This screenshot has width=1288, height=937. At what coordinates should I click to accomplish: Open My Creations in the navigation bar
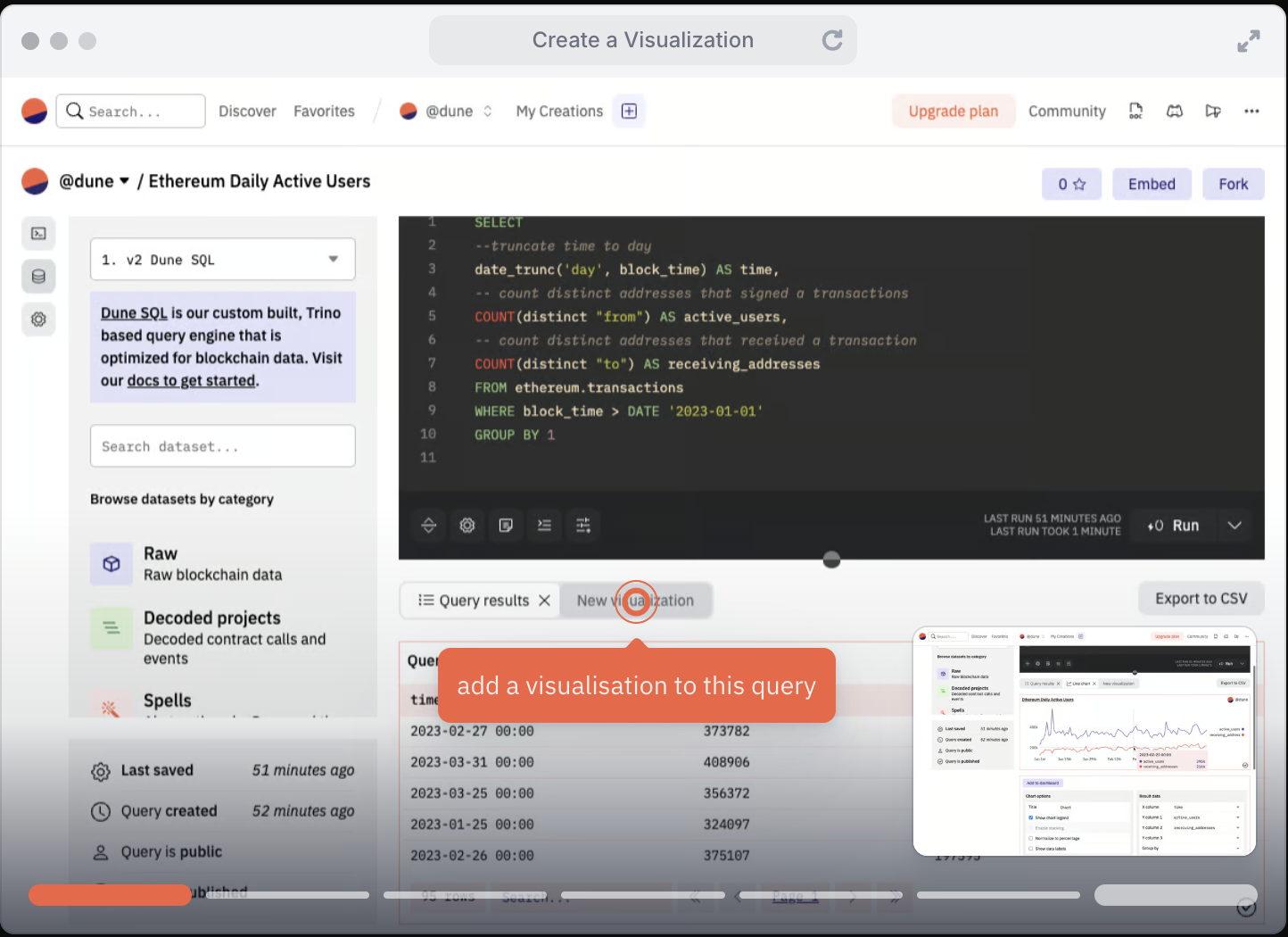[x=559, y=111]
